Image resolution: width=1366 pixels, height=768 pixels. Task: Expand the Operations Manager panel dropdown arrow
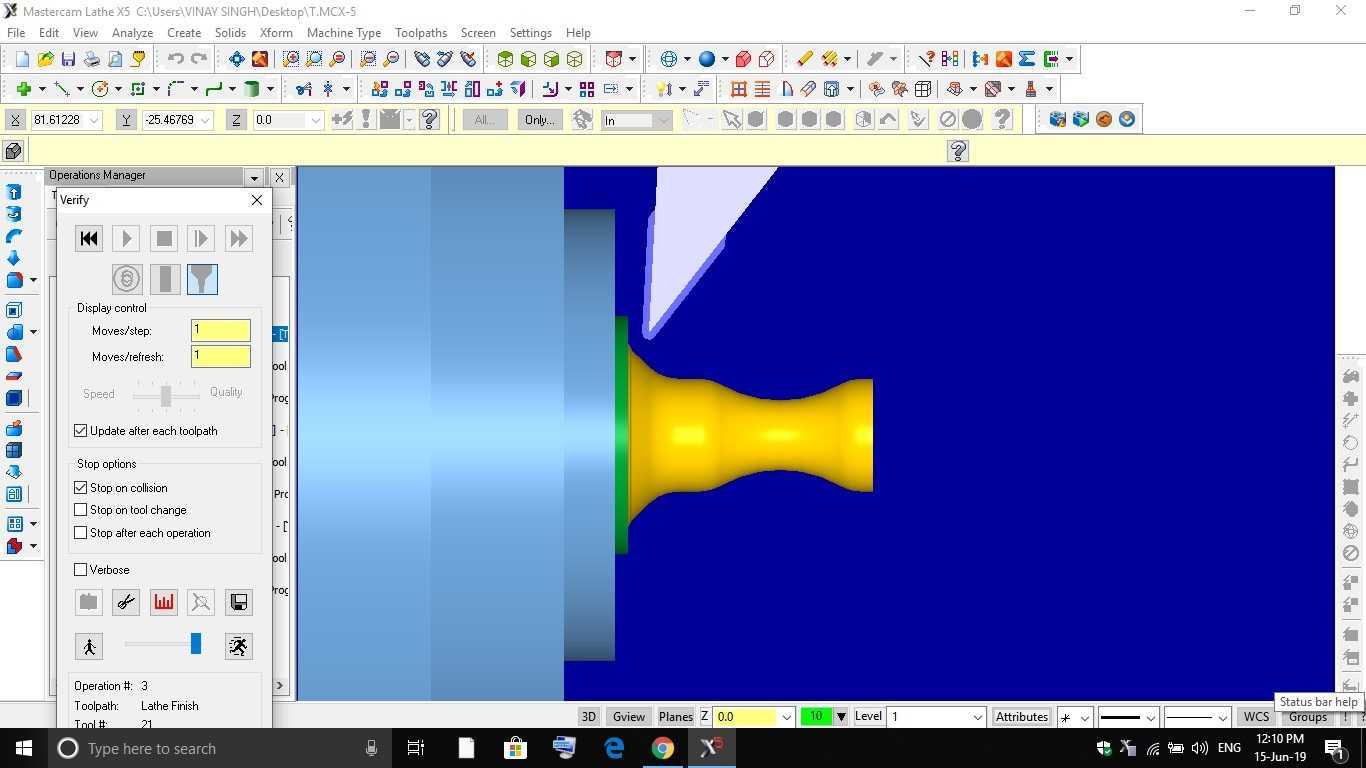[x=254, y=177]
